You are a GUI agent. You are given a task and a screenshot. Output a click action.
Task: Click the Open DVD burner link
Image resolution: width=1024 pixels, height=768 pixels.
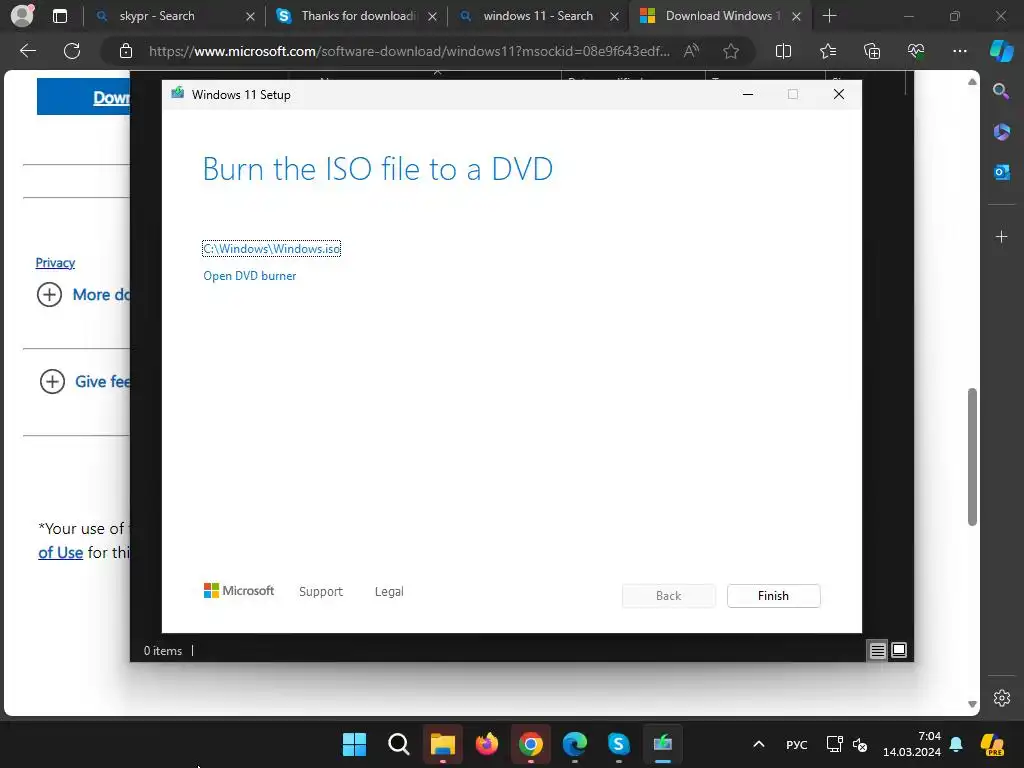click(x=249, y=276)
